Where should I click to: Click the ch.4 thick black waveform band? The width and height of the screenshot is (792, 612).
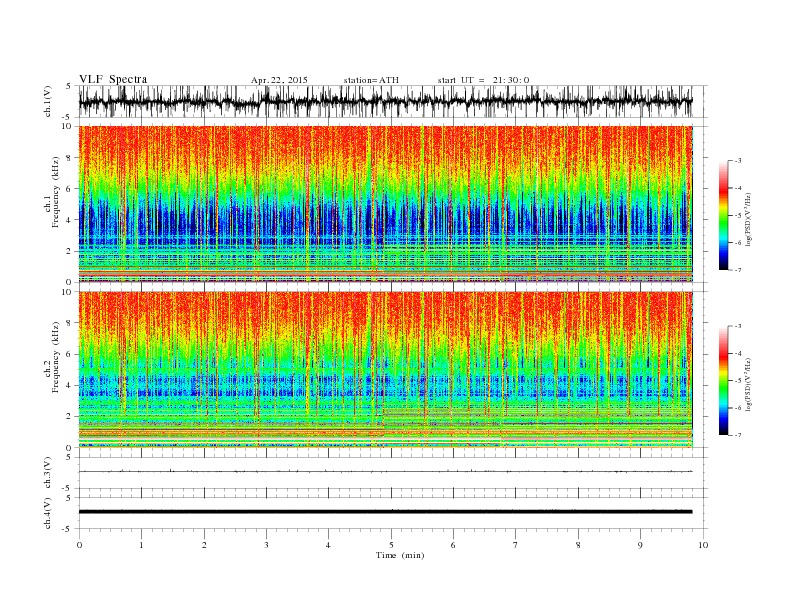click(385, 512)
